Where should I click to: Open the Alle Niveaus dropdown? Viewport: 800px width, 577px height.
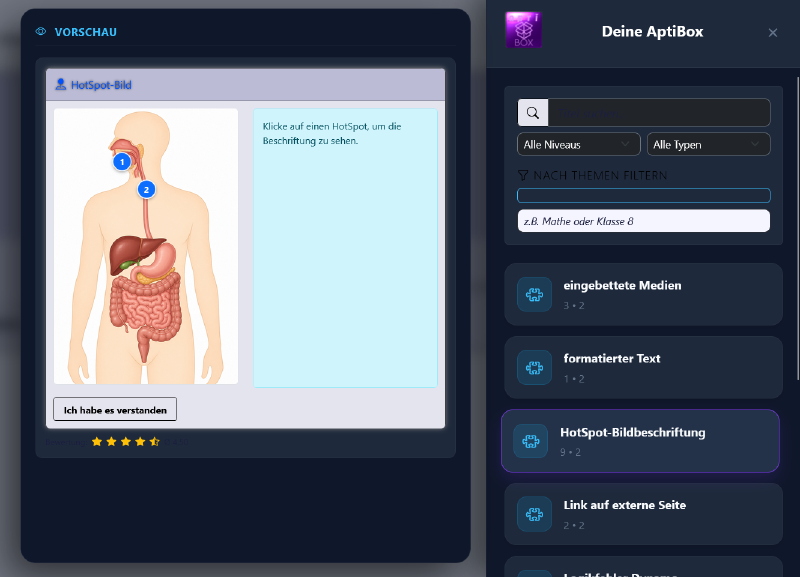click(579, 144)
